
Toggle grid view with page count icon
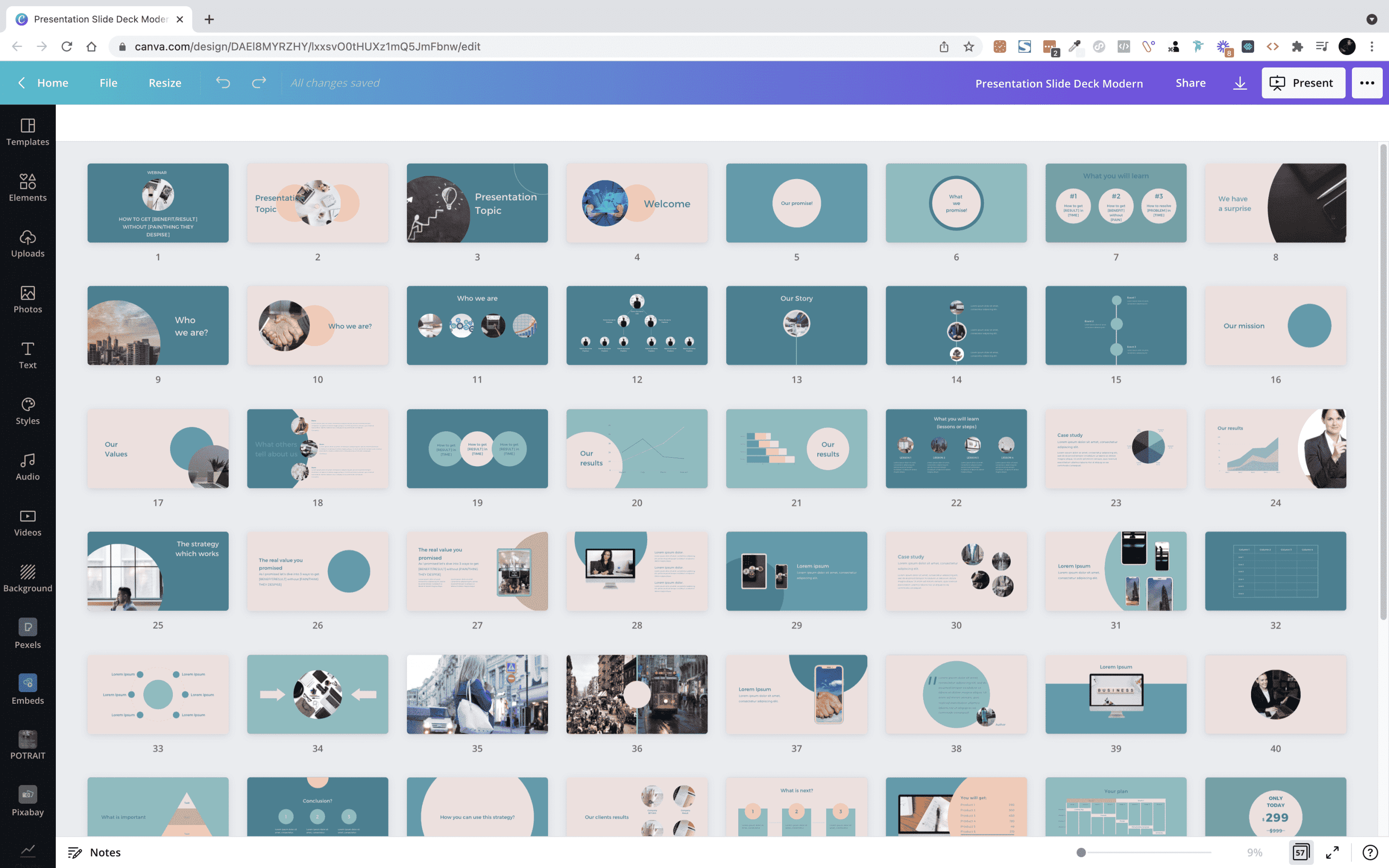click(x=1301, y=852)
